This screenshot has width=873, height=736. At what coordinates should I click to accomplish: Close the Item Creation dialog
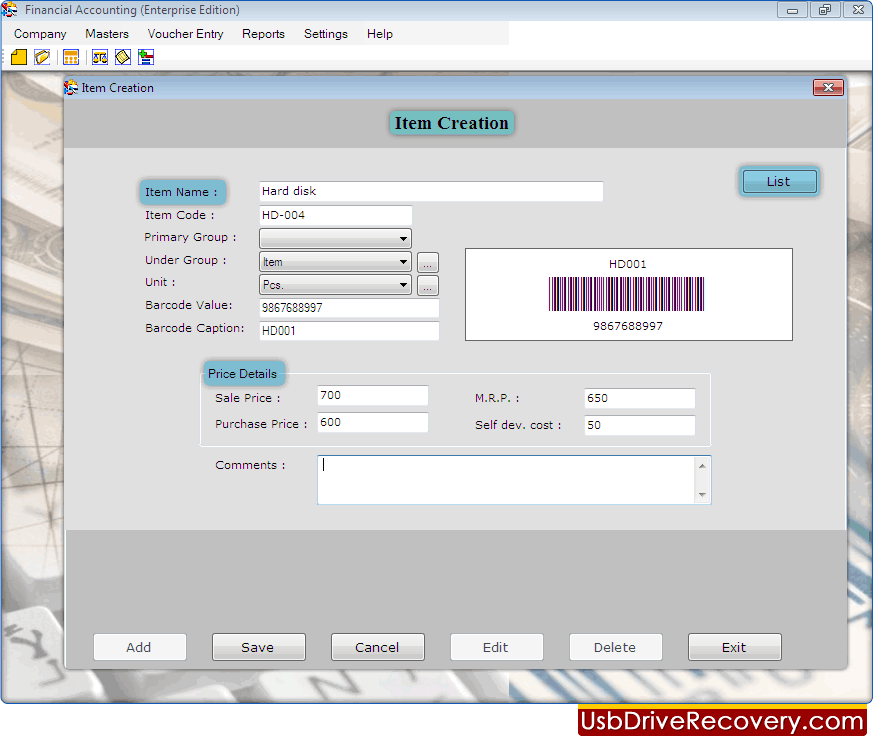(x=828, y=87)
